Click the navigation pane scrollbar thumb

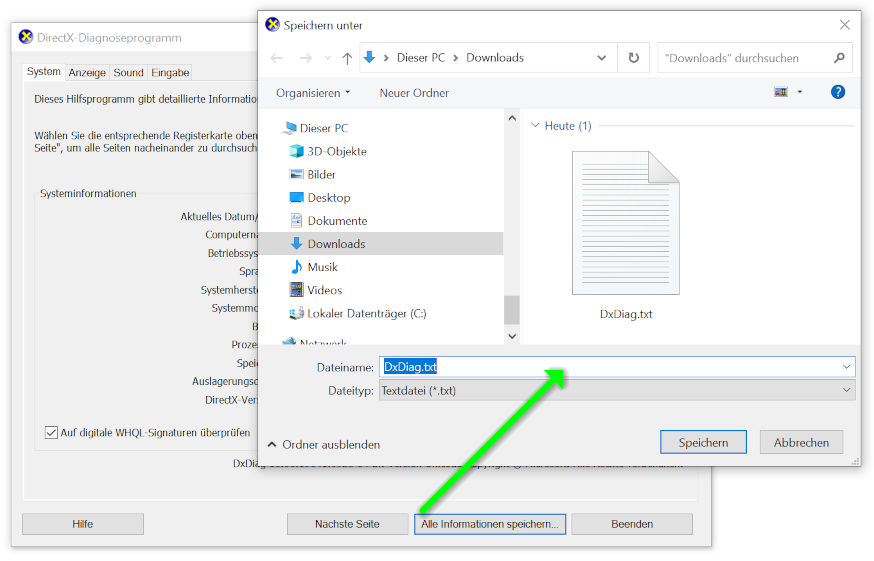pyautogui.click(x=512, y=309)
